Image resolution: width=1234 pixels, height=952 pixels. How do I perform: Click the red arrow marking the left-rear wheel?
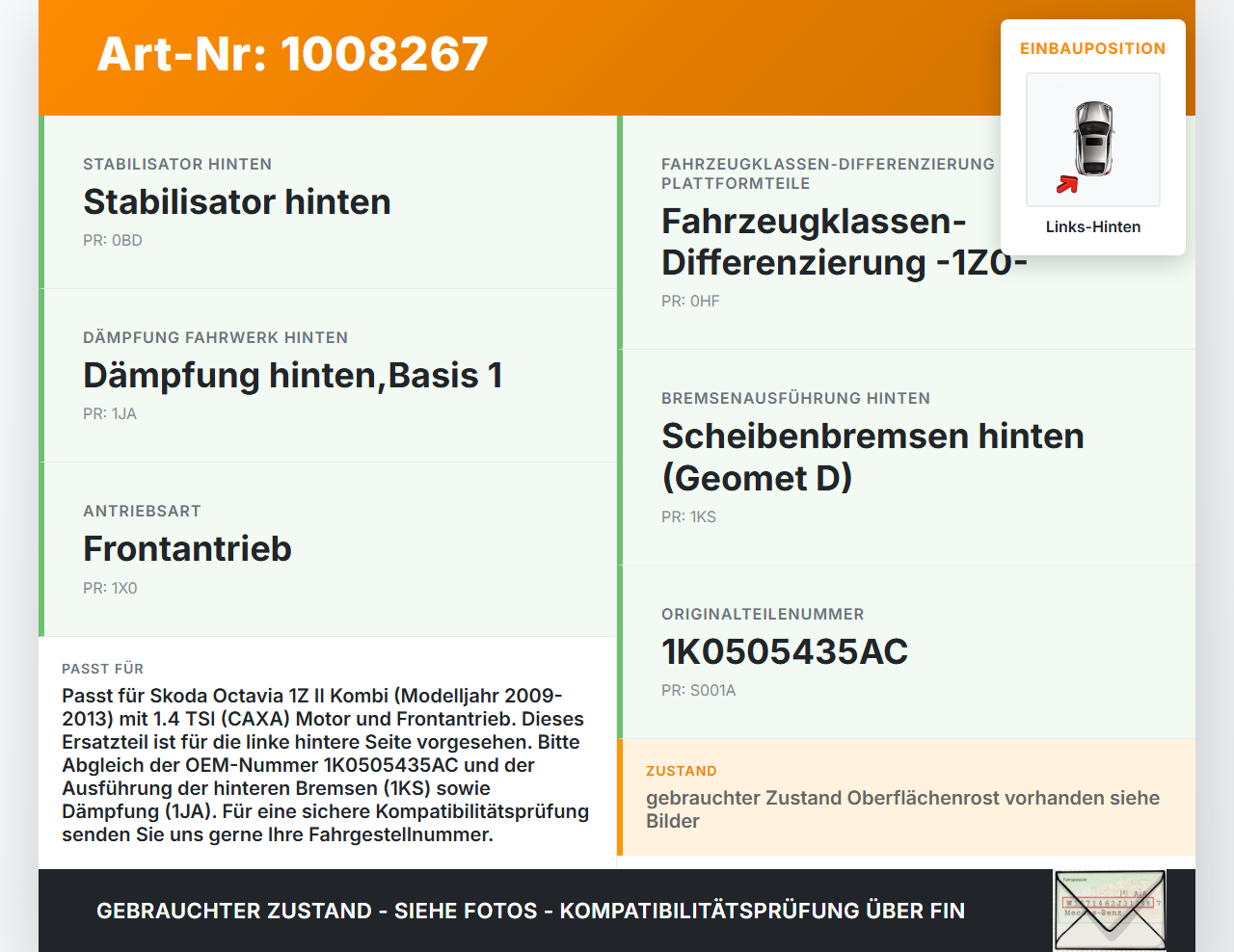pos(1066,185)
